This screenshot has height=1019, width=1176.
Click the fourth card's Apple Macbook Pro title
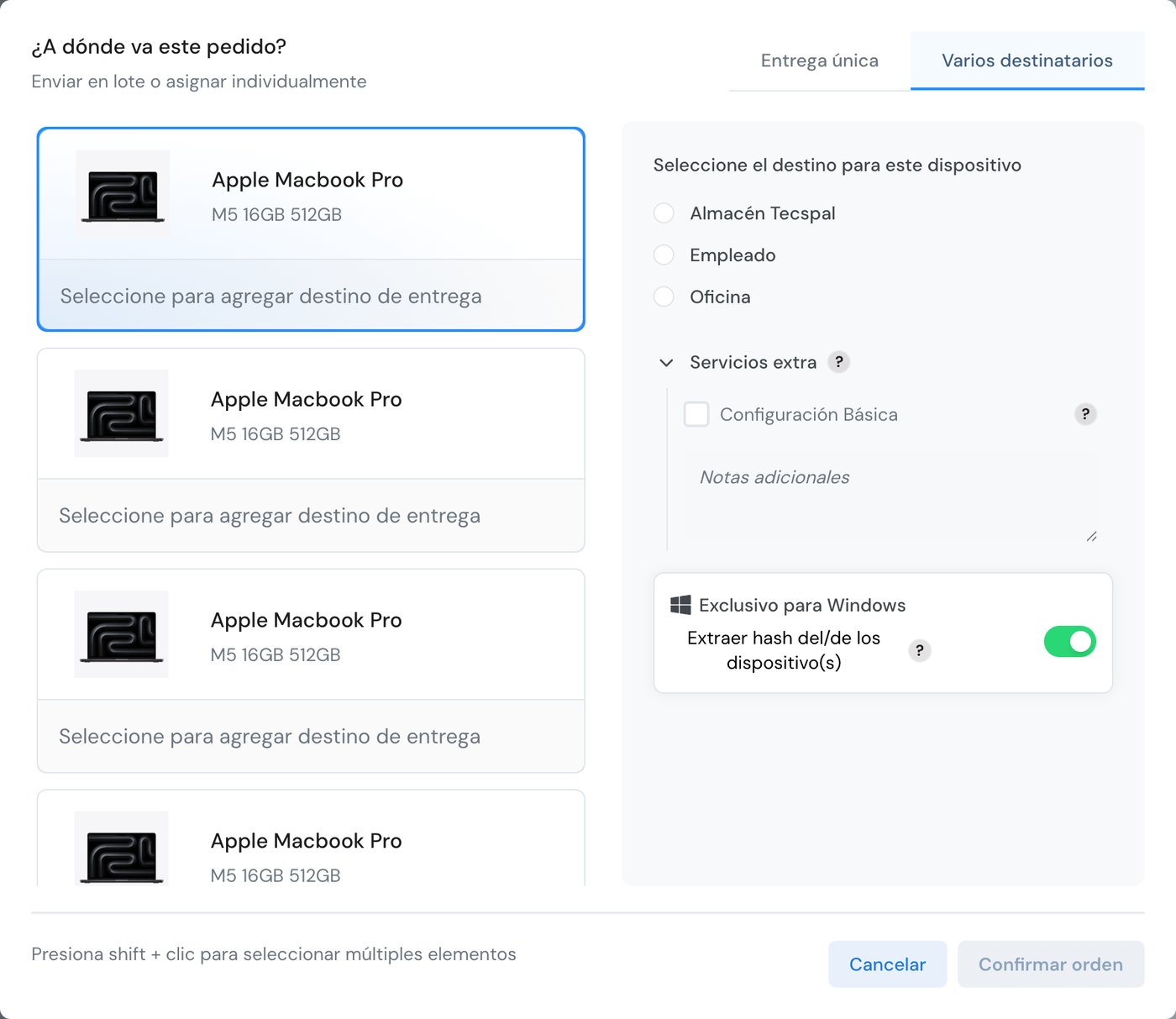coord(307,841)
